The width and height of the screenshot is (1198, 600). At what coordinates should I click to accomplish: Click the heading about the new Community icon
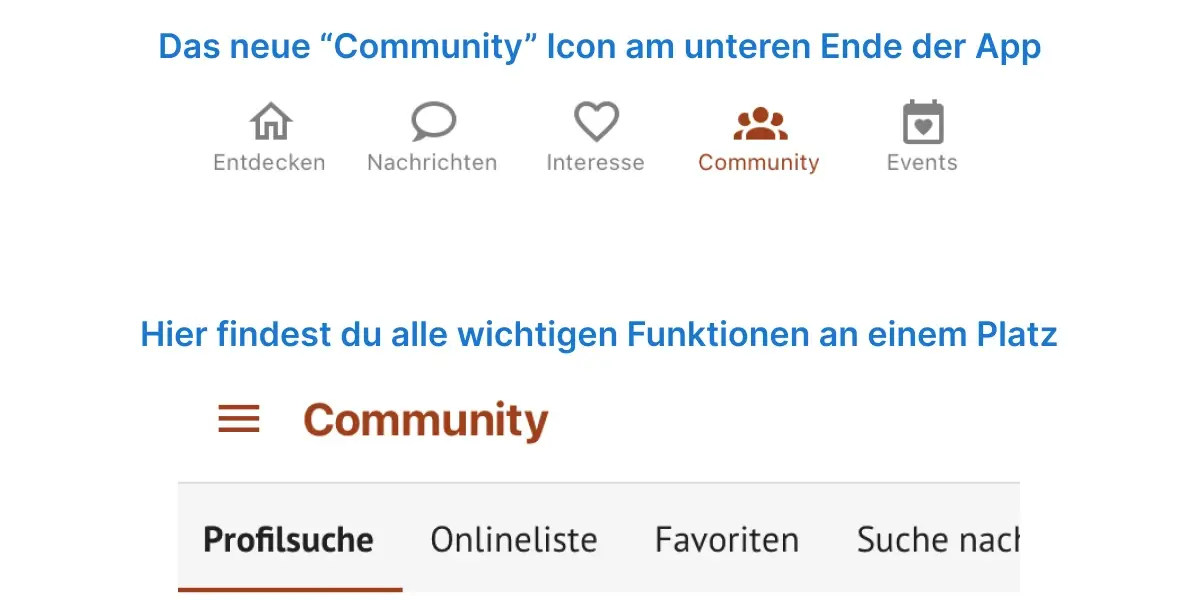click(599, 46)
